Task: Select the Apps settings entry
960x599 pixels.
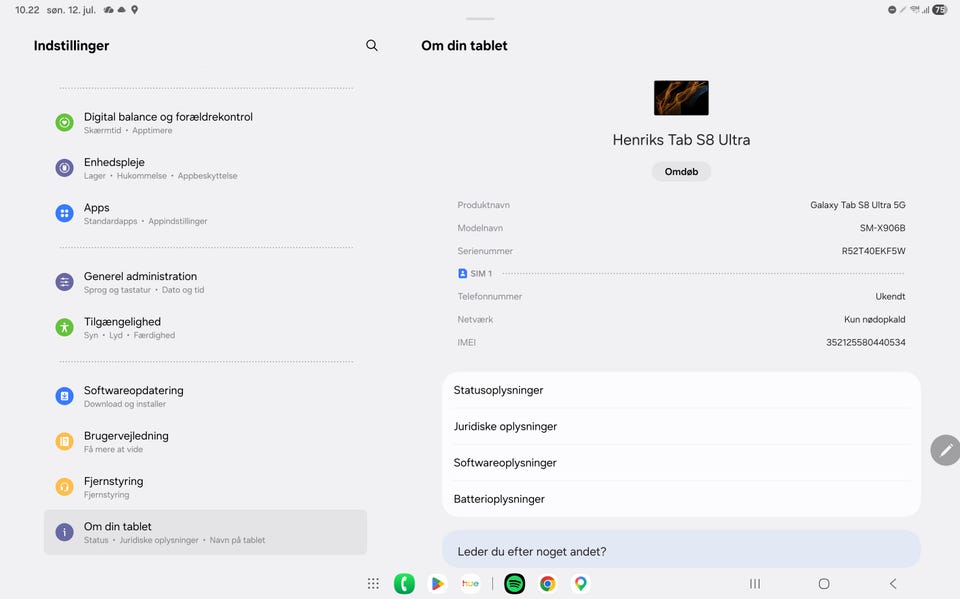Action: pos(205,213)
